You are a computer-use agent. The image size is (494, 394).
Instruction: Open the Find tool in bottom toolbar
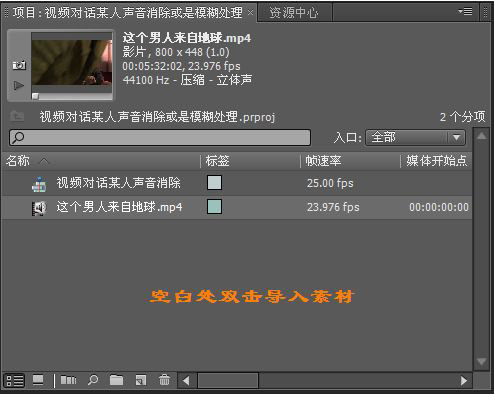coord(93,380)
